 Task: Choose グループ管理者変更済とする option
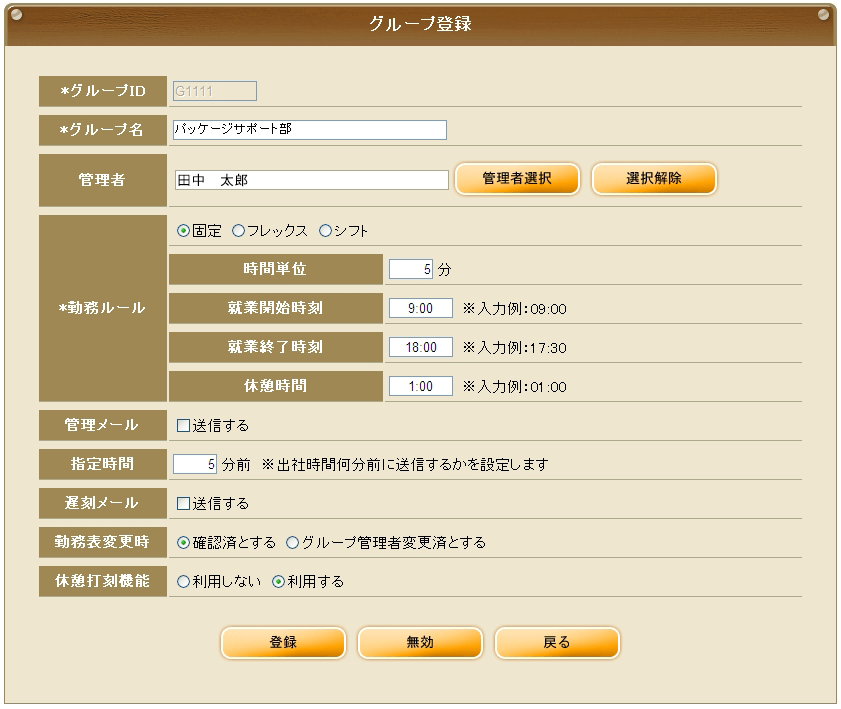pos(293,543)
